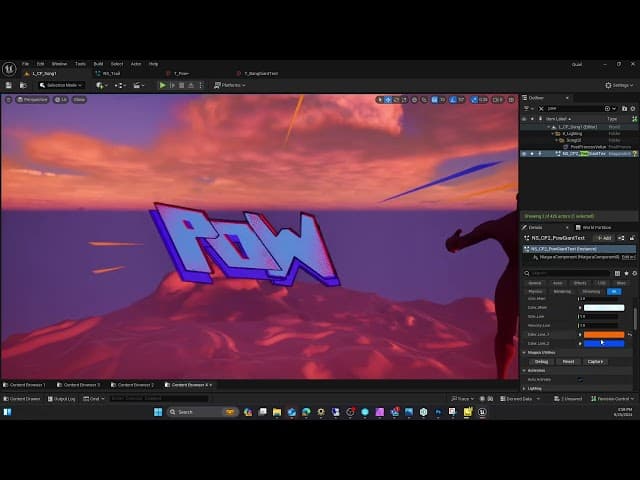The height and width of the screenshot is (480, 640).
Task: Click the Play button in the toolbar
Action: pyautogui.click(x=163, y=85)
